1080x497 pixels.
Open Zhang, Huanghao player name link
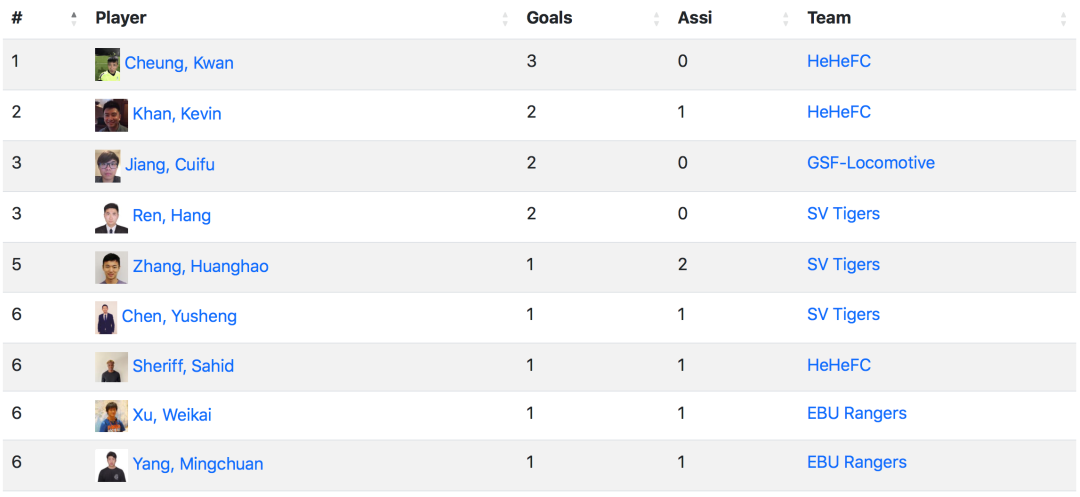(200, 266)
